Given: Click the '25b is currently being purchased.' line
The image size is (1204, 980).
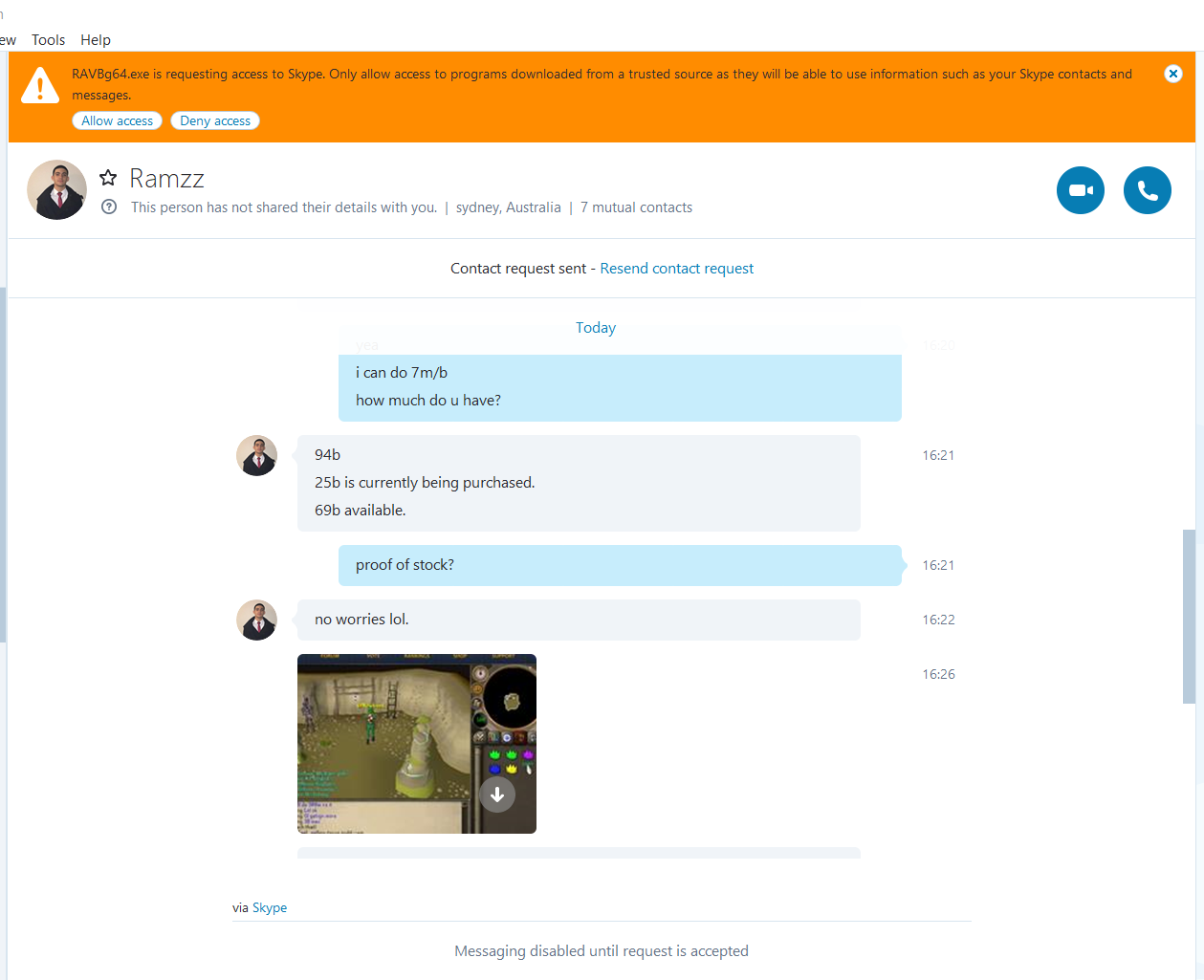Looking at the screenshot, I should 425,483.
